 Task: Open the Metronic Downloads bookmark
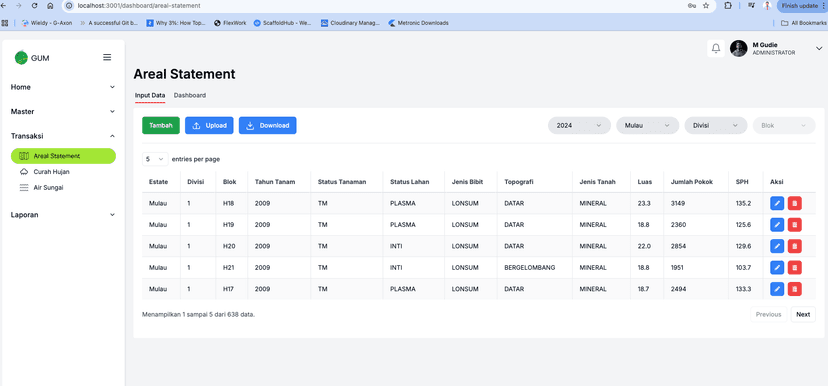coord(418,23)
